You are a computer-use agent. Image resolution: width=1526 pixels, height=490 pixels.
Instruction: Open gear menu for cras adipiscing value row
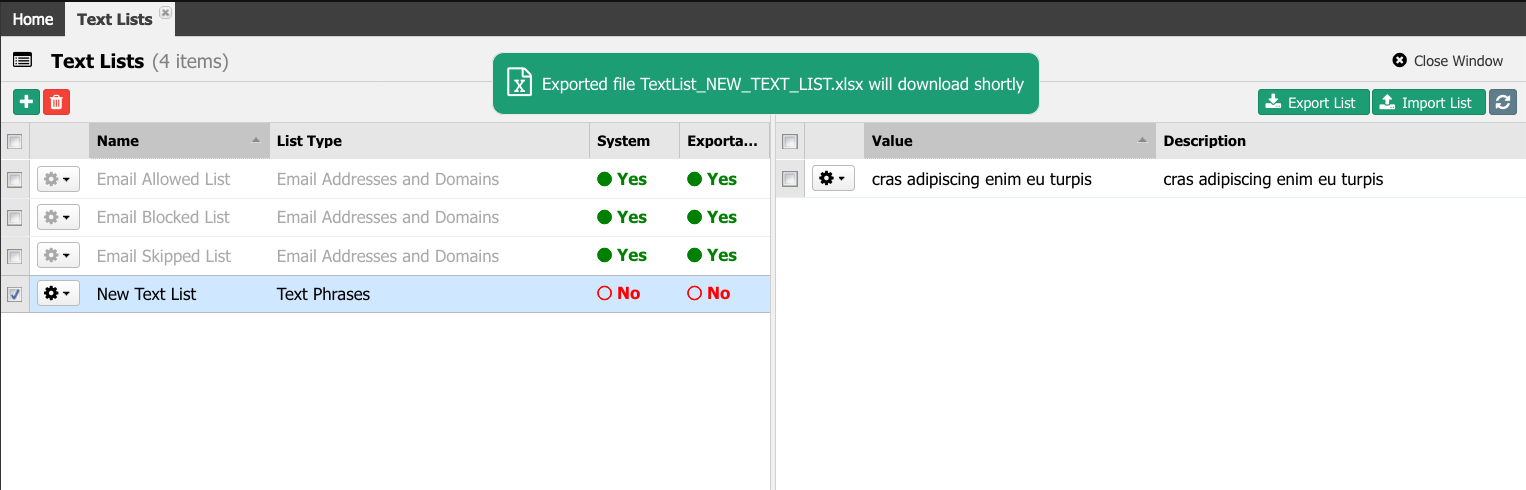click(x=833, y=179)
